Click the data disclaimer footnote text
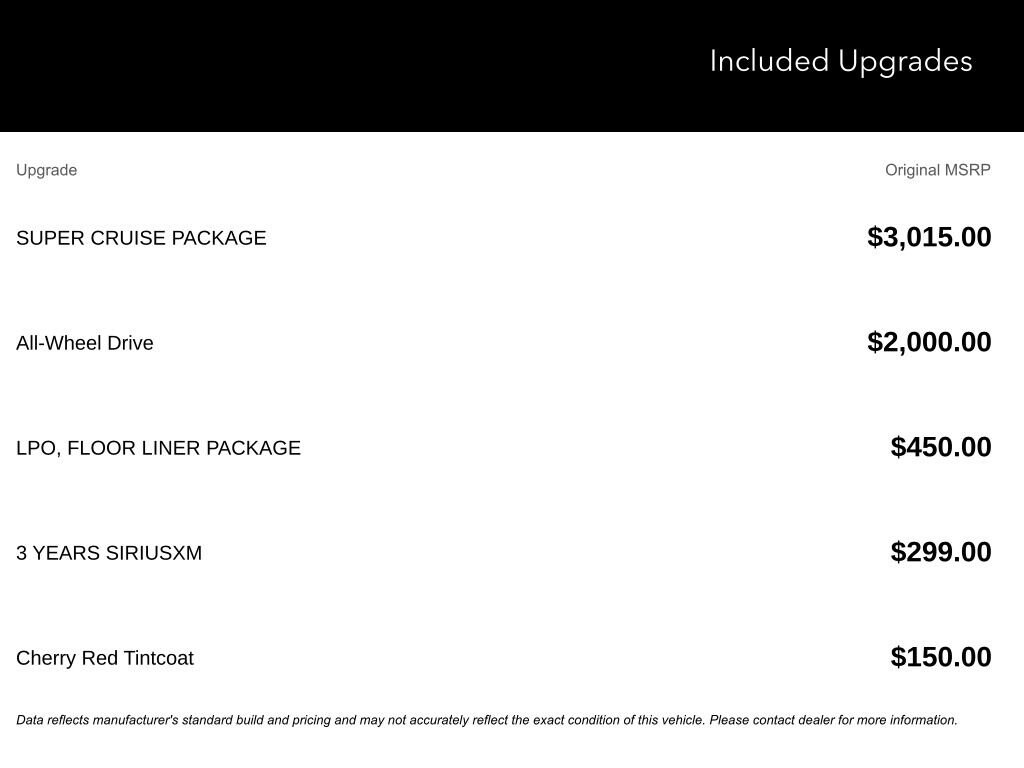Viewport: 1024px width, 768px height. (487, 720)
